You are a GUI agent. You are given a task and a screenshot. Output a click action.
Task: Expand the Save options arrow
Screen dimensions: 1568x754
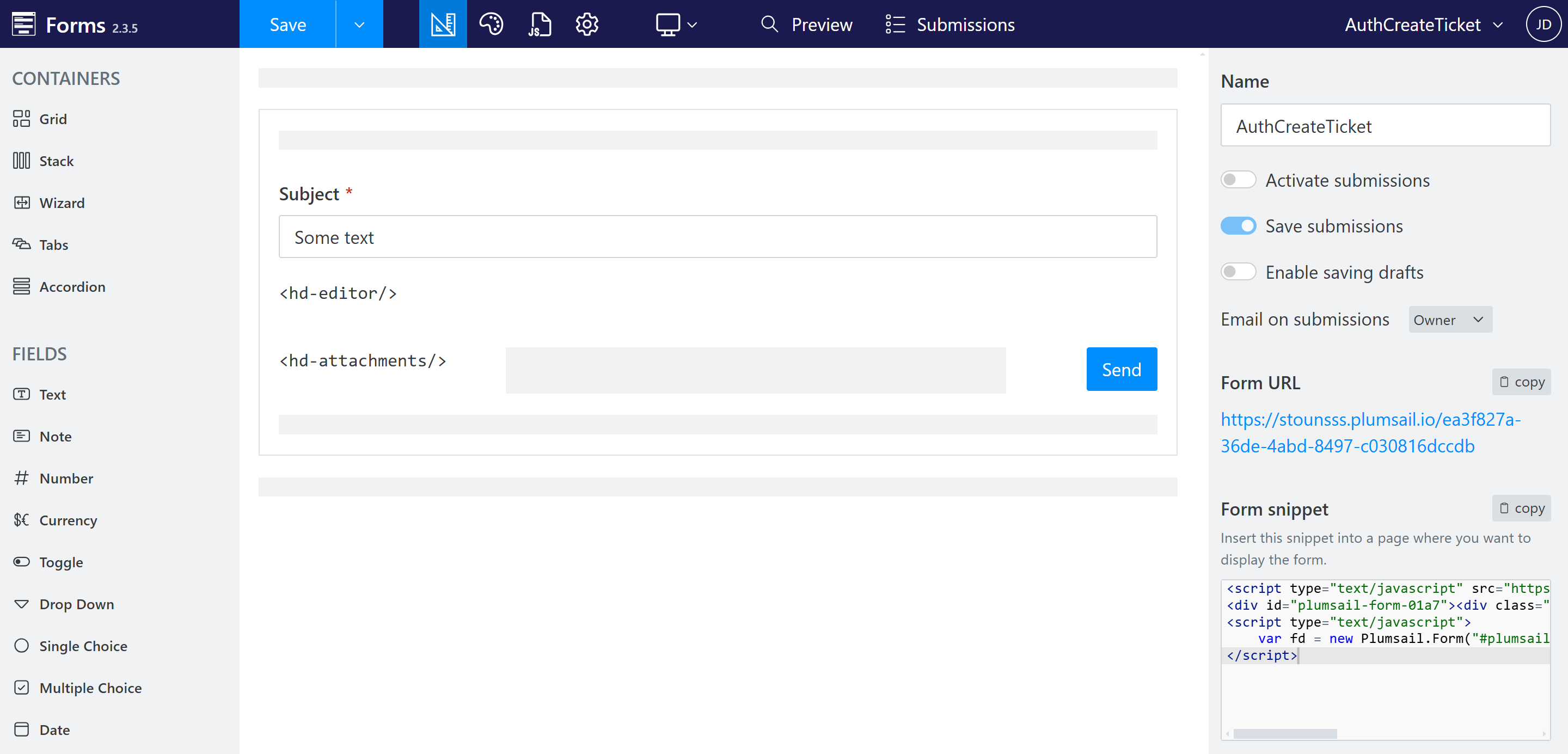coord(359,24)
